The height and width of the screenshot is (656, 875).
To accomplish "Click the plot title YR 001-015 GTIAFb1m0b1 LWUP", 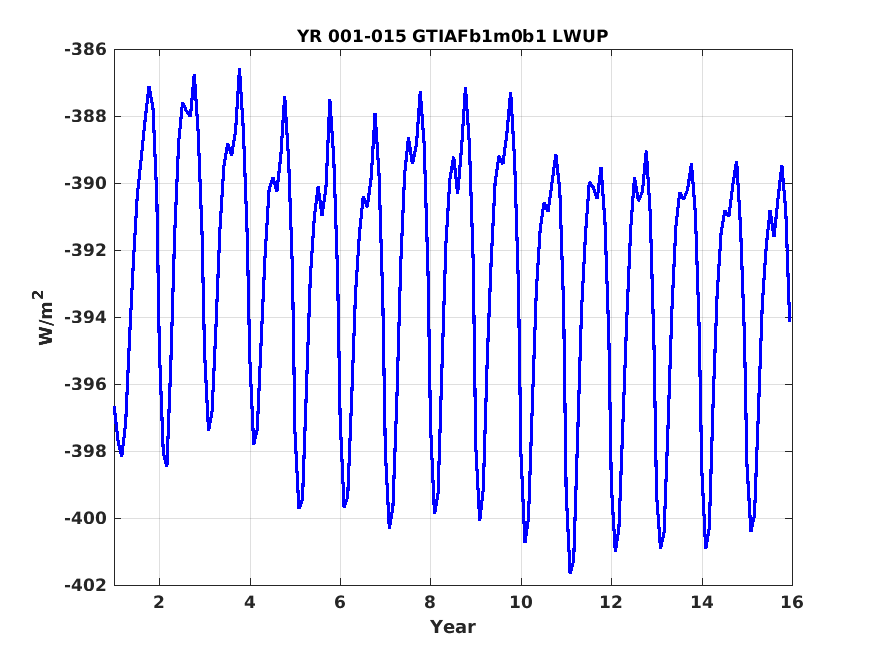I will tap(453, 36).
